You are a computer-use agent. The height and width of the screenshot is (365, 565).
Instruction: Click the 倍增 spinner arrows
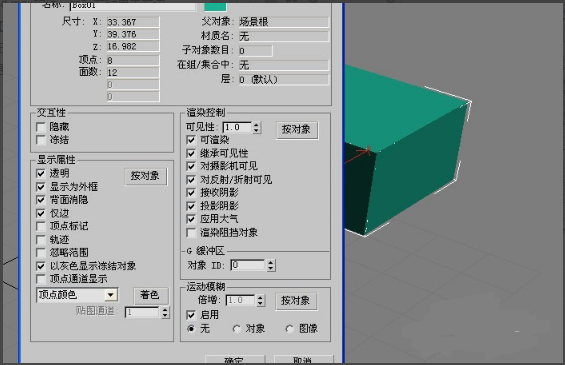pyautogui.click(x=261, y=301)
